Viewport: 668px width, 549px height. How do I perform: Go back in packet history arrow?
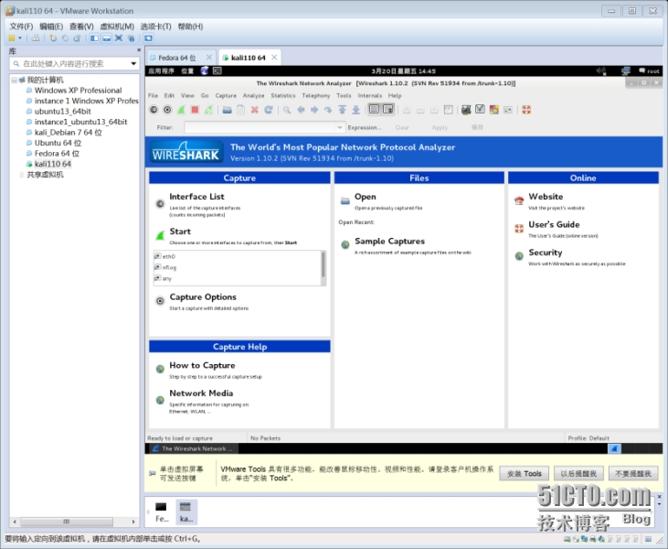pos(301,110)
